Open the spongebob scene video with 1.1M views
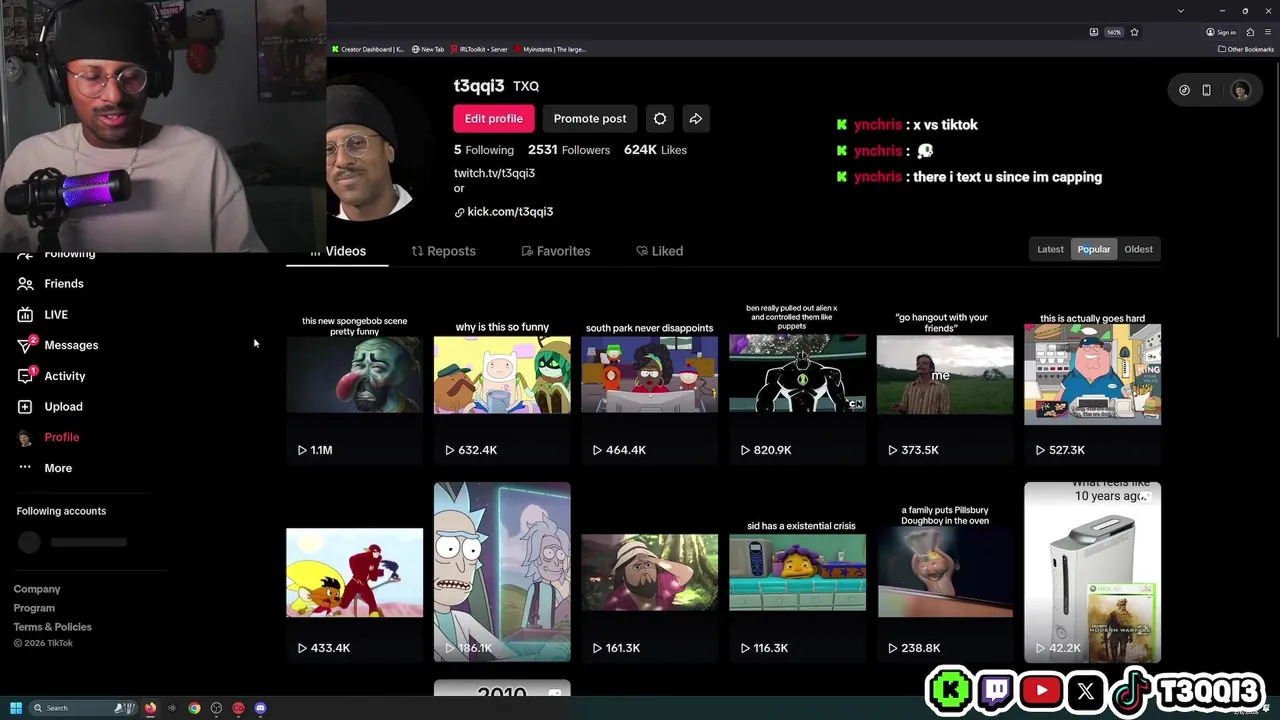The image size is (1280, 720). coord(355,374)
